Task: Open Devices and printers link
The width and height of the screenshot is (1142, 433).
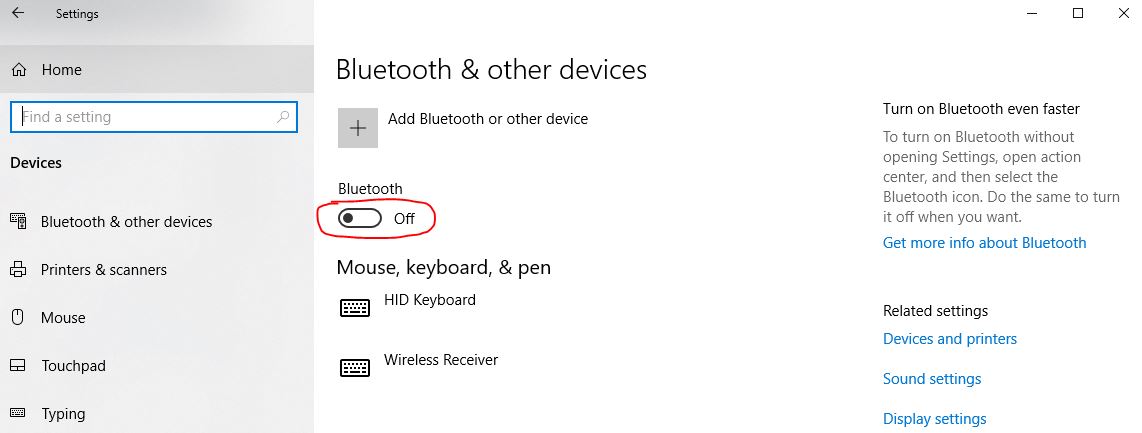Action: pyautogui.click(x=949, y=339)
